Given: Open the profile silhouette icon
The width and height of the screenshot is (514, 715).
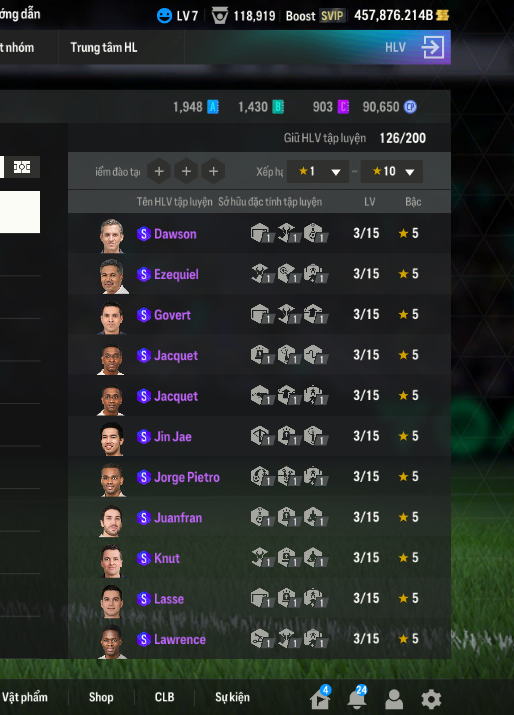Looking at the screenshot, I should pyautogui.click(x=394, y=699).
